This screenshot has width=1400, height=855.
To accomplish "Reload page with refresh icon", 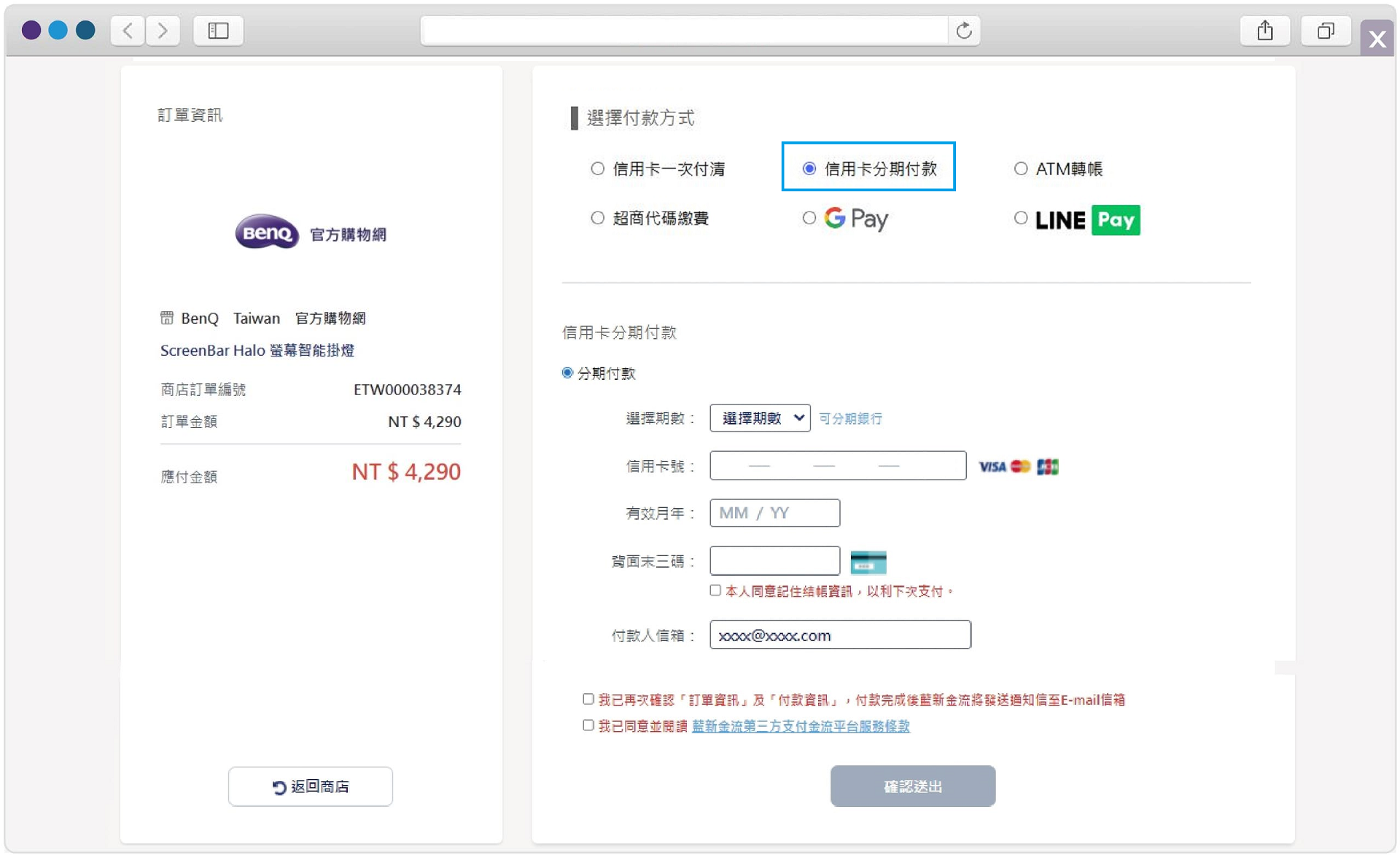I will click(964, 31).
